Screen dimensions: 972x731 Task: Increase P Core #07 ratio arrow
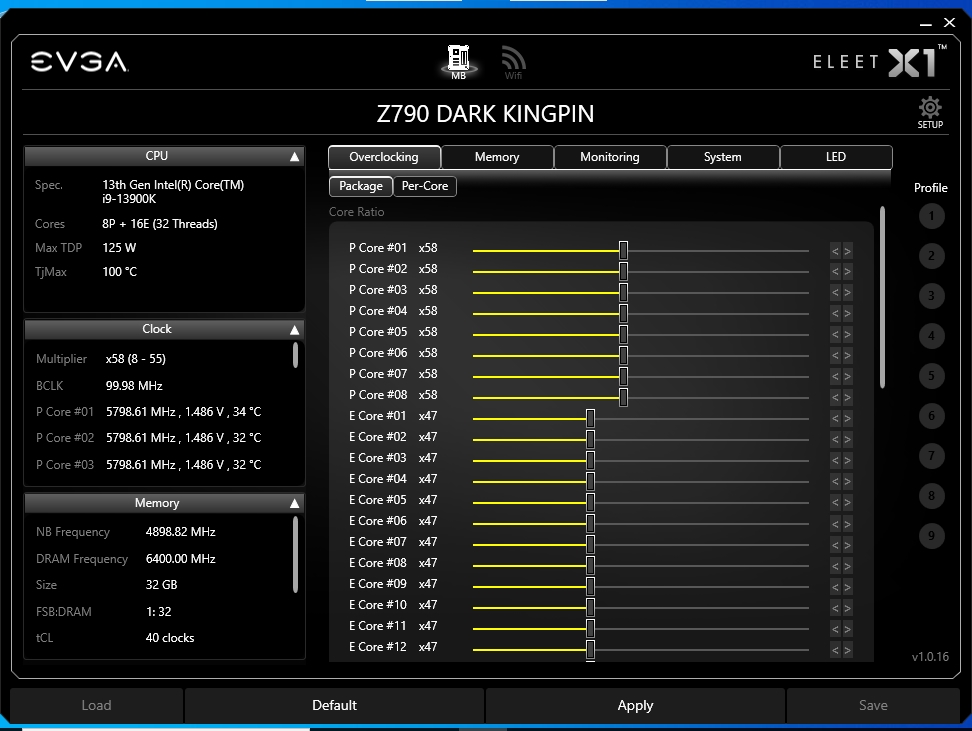click(847, 376)
